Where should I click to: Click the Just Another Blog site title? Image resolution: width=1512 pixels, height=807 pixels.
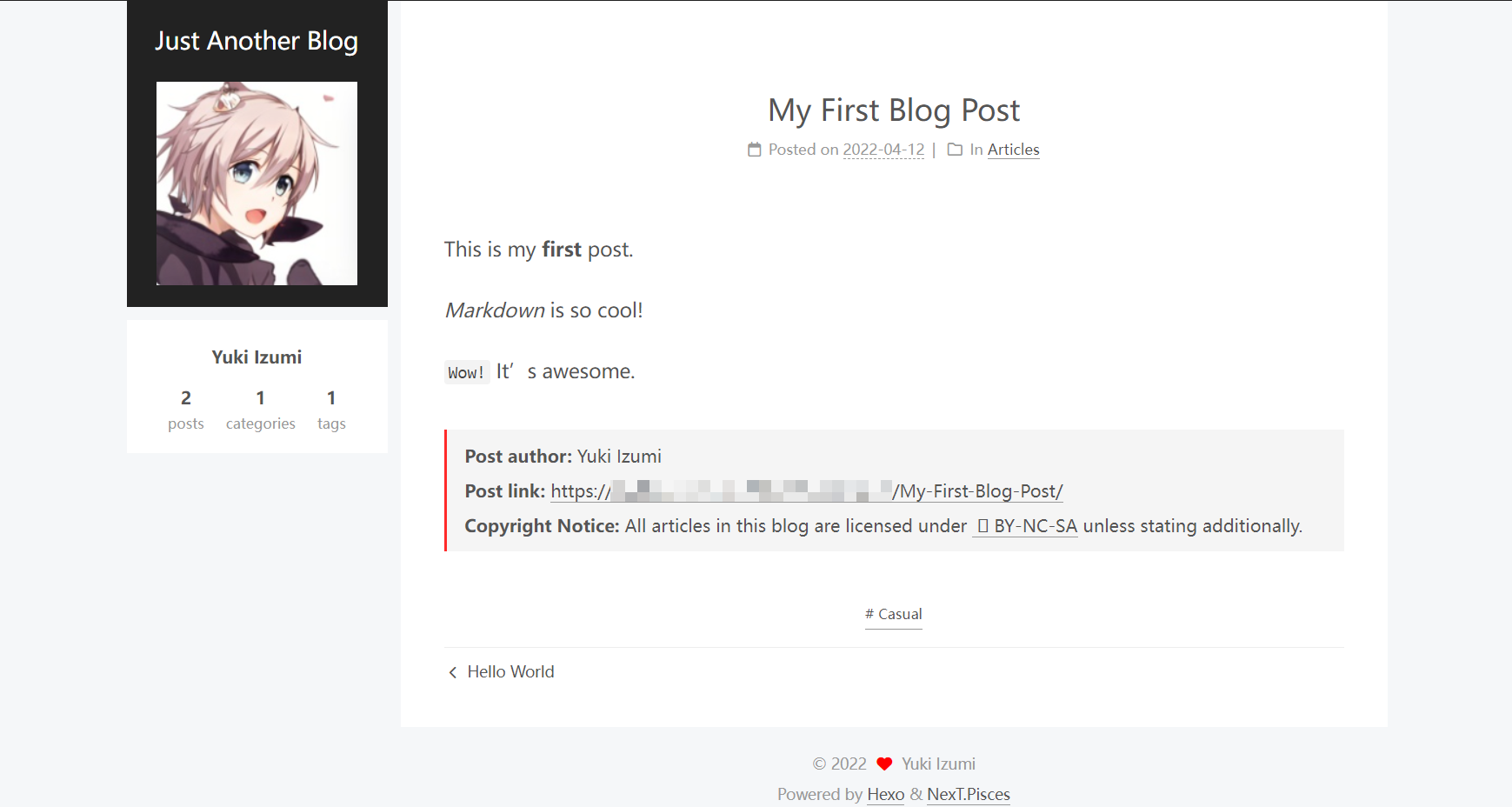pyautogui.click(x=256, y=41)
